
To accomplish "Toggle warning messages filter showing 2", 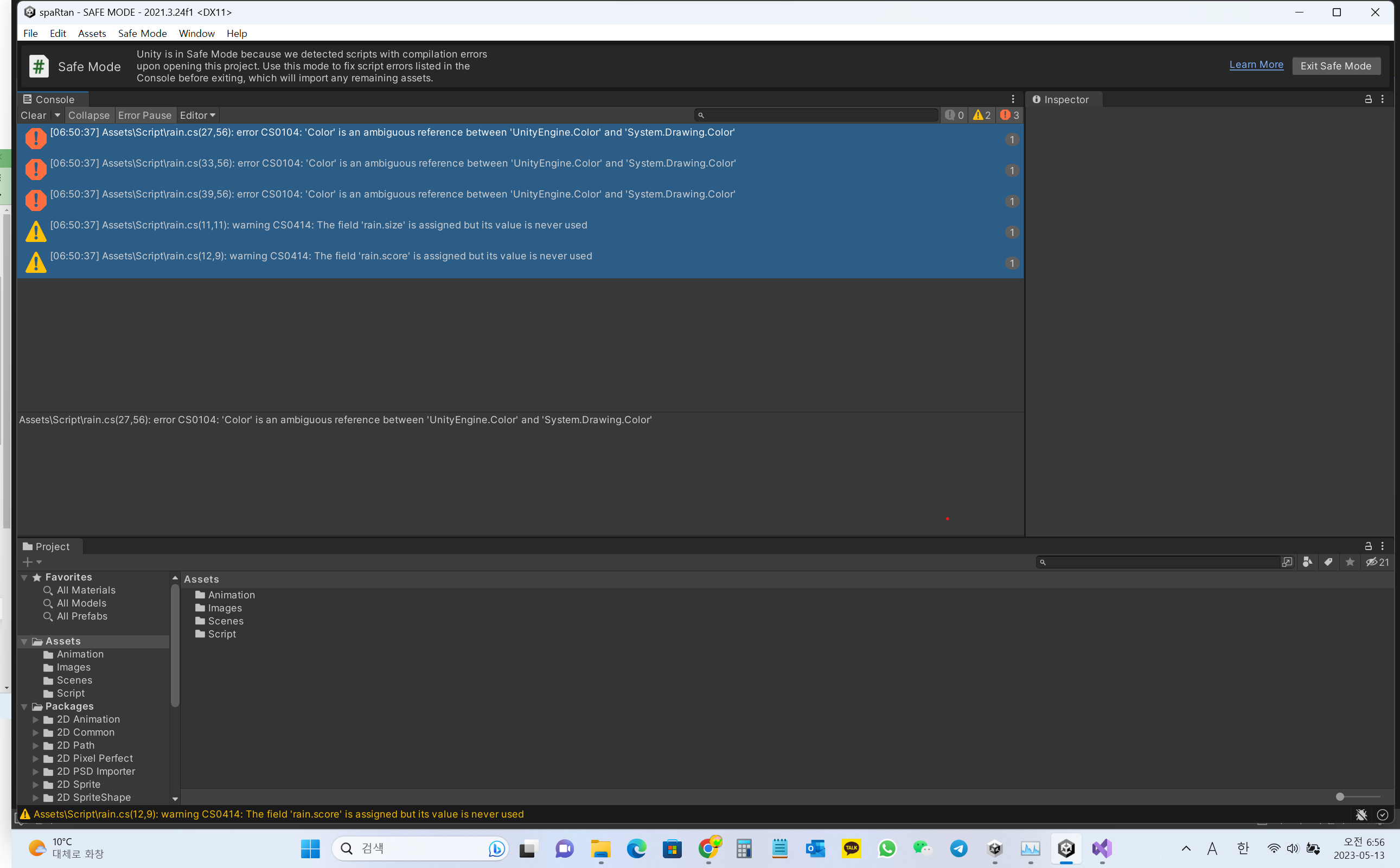I will (x=982, y=116).
